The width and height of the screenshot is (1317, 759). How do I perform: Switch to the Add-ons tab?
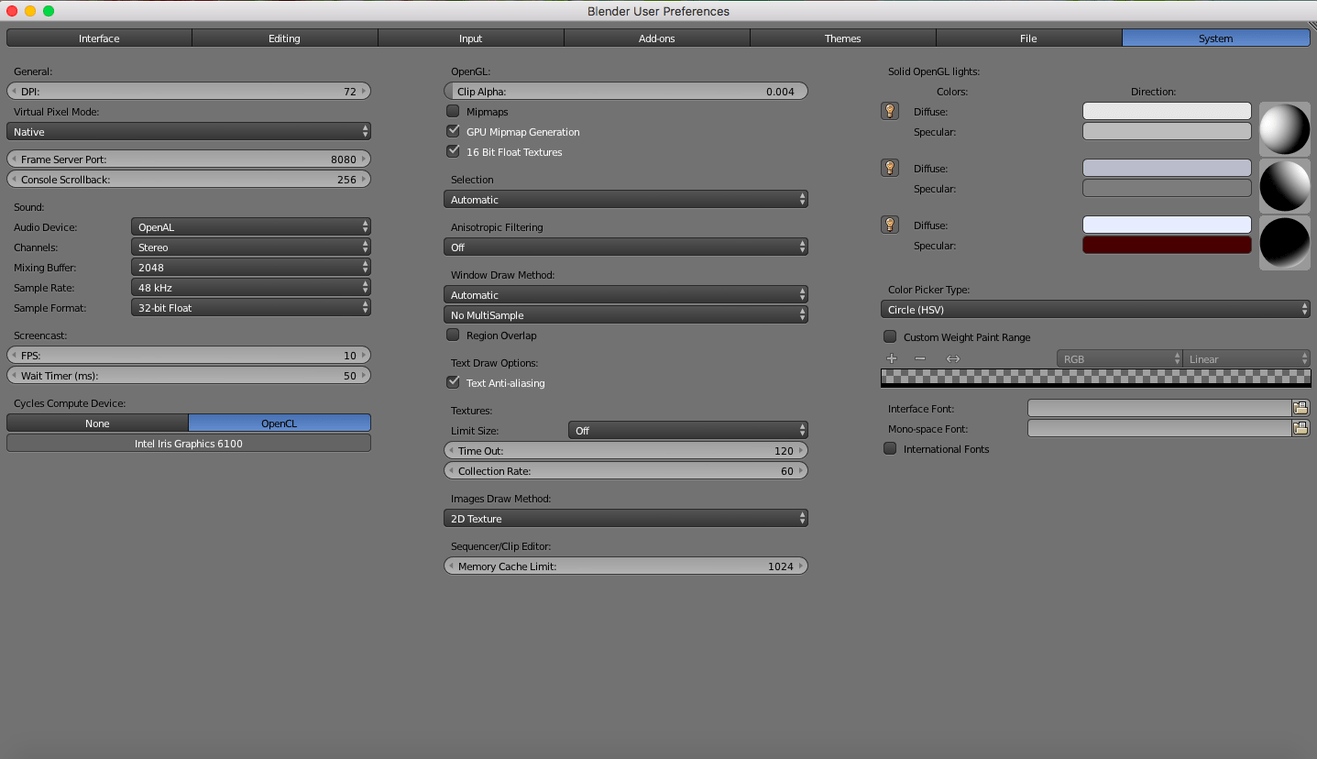657,38
